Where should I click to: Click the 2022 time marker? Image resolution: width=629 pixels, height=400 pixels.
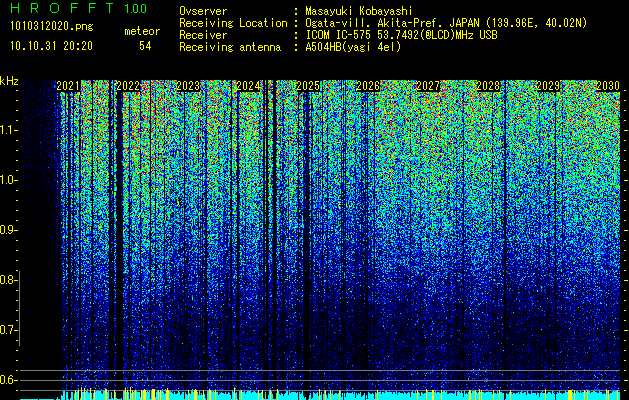pos(128,86)
